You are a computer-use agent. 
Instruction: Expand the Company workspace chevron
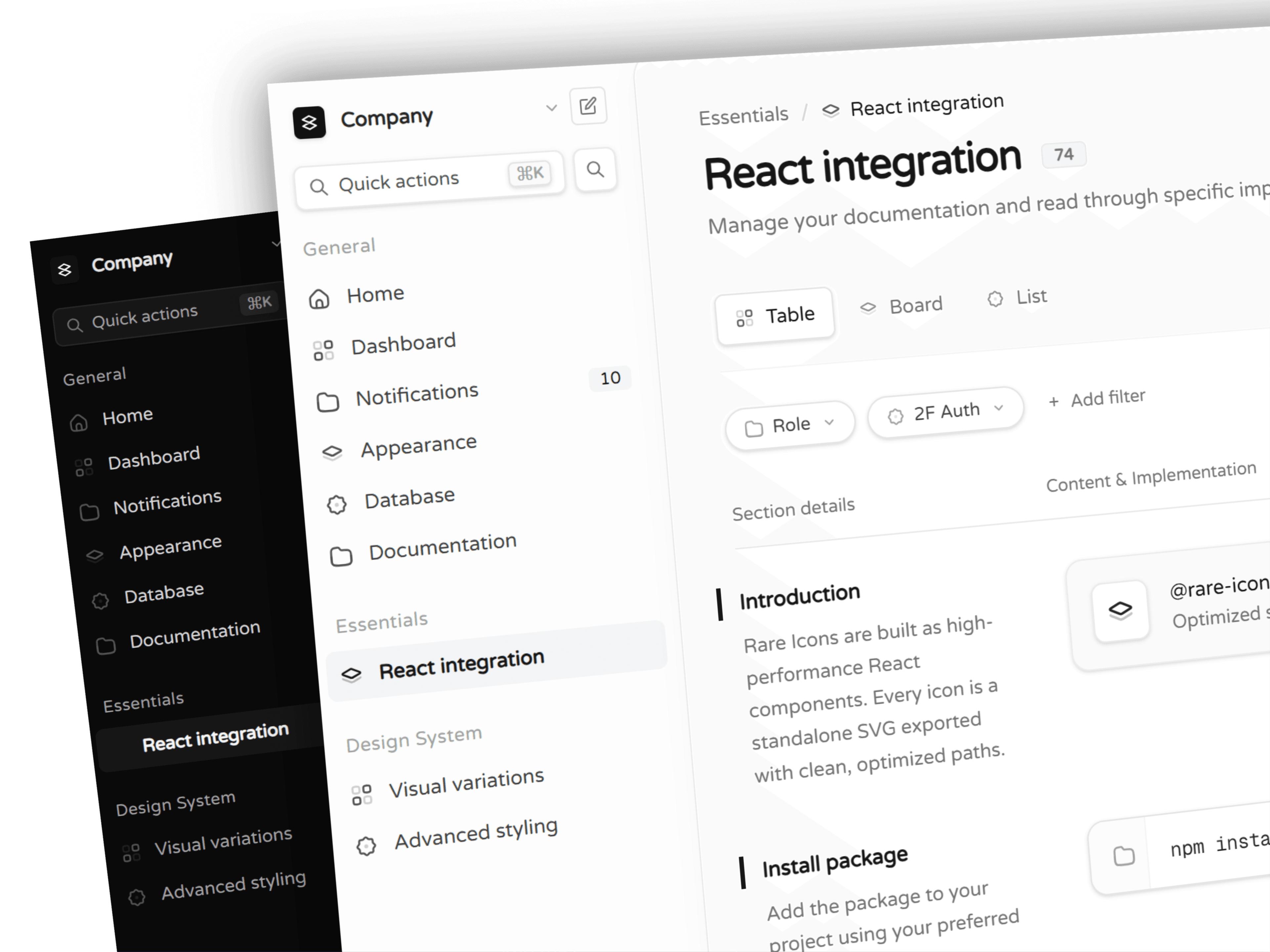coord(552,108)
